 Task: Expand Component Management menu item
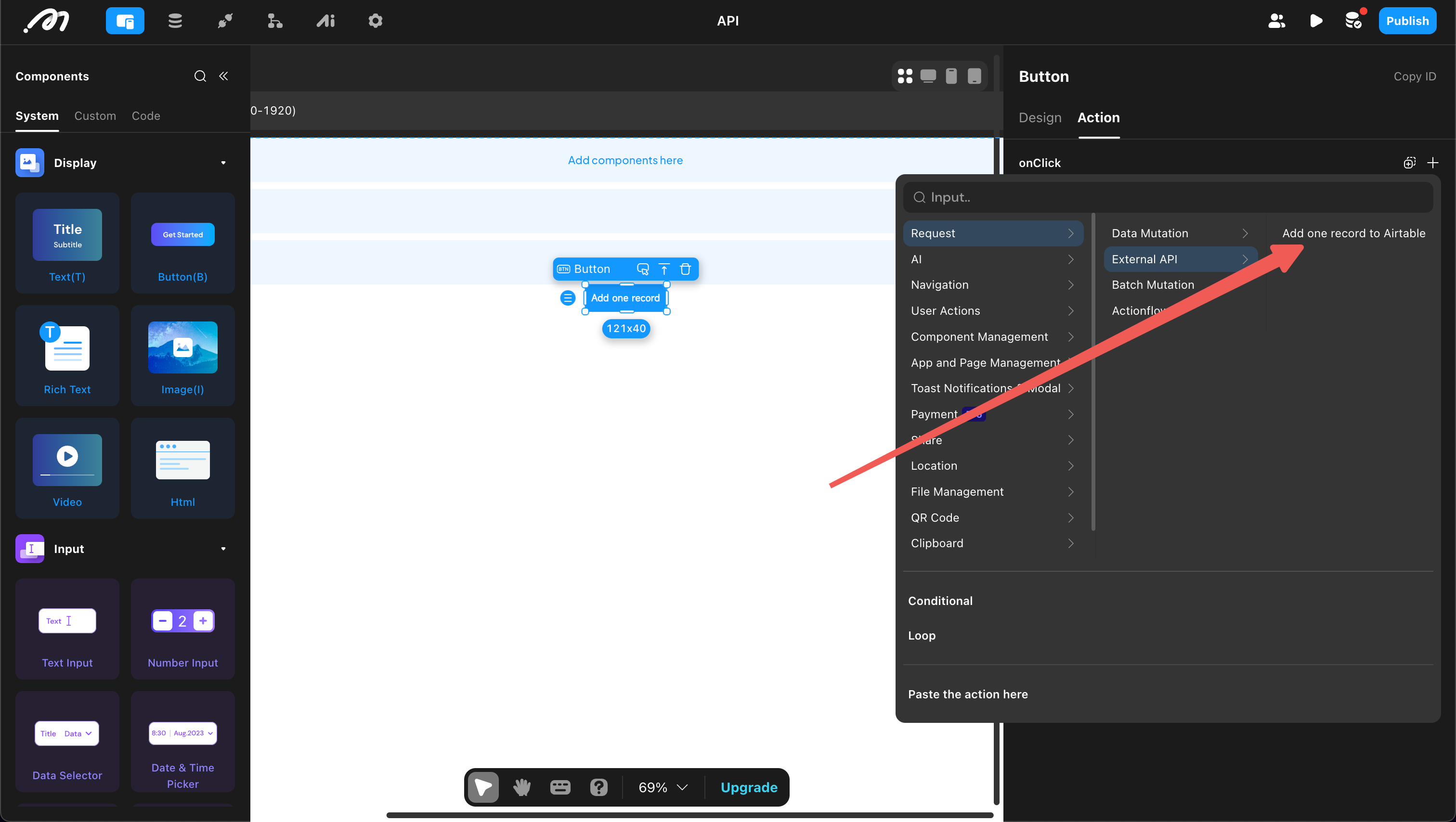pos(992,337)
